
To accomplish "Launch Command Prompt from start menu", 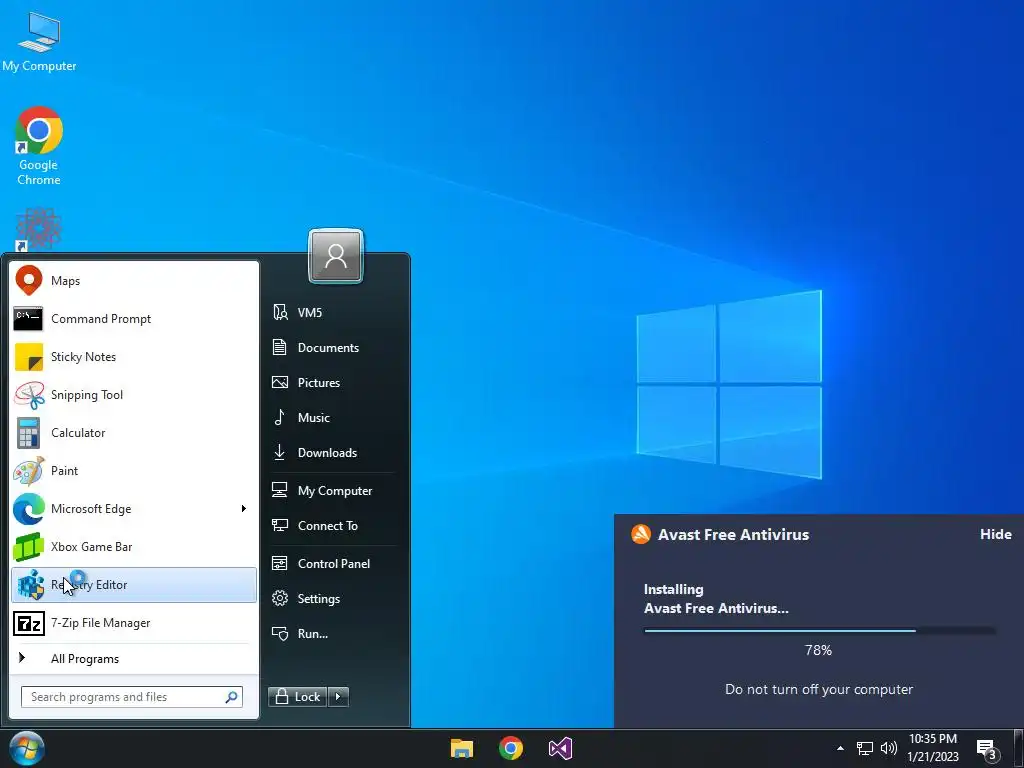I will pos(134,319).
